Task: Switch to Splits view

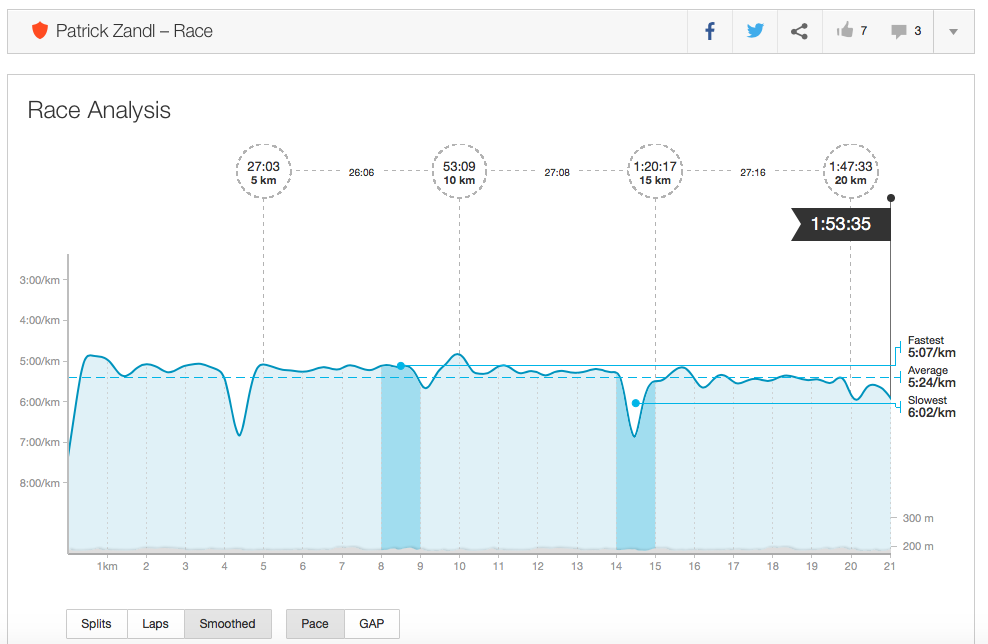Action: 97,624
